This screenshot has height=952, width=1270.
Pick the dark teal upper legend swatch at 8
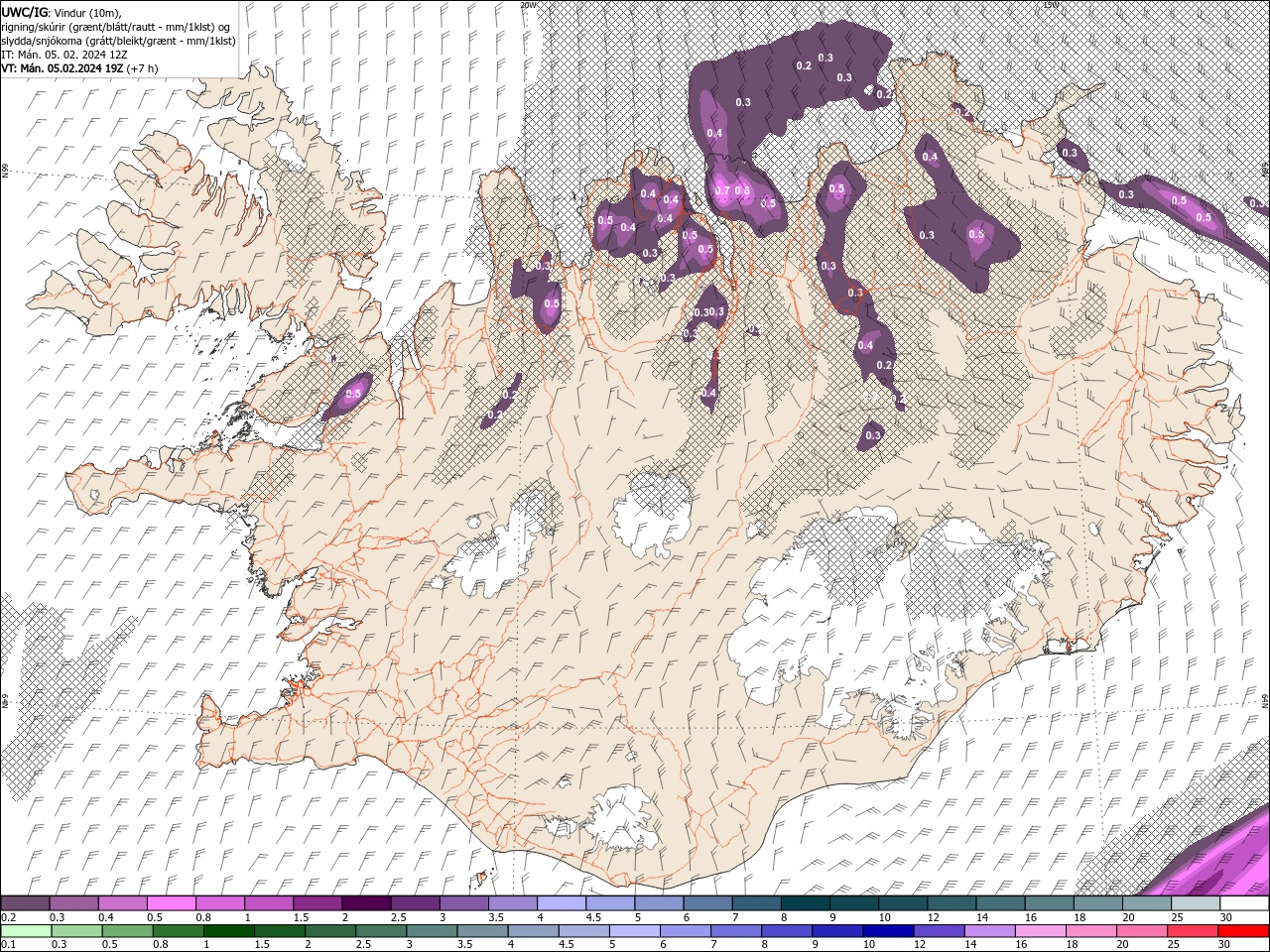pos(805,903)
